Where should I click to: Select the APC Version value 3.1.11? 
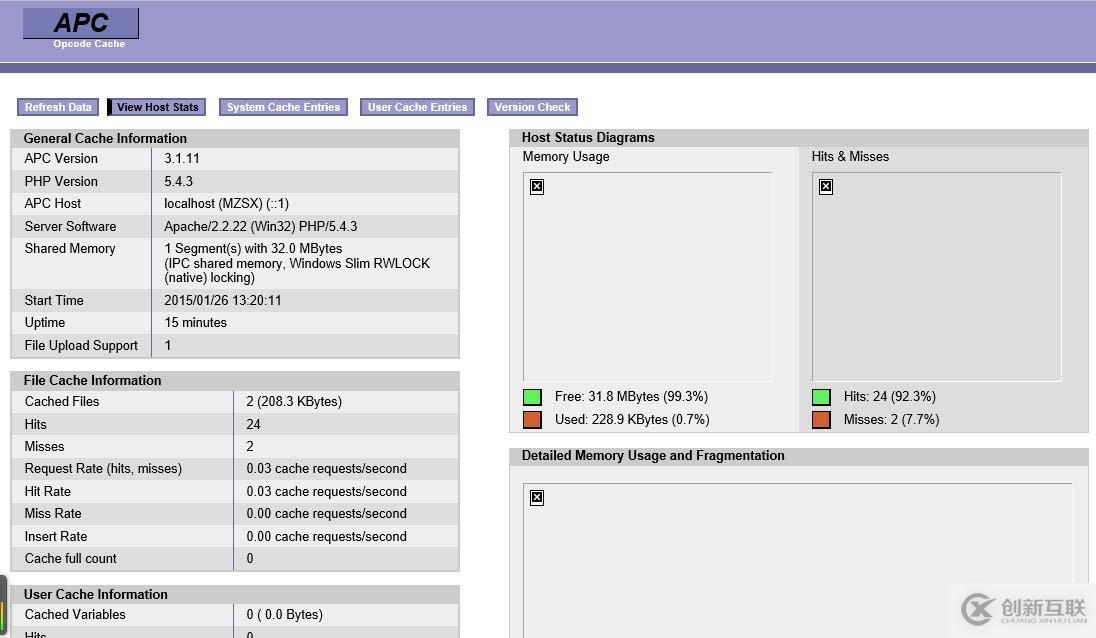(182, 159)
